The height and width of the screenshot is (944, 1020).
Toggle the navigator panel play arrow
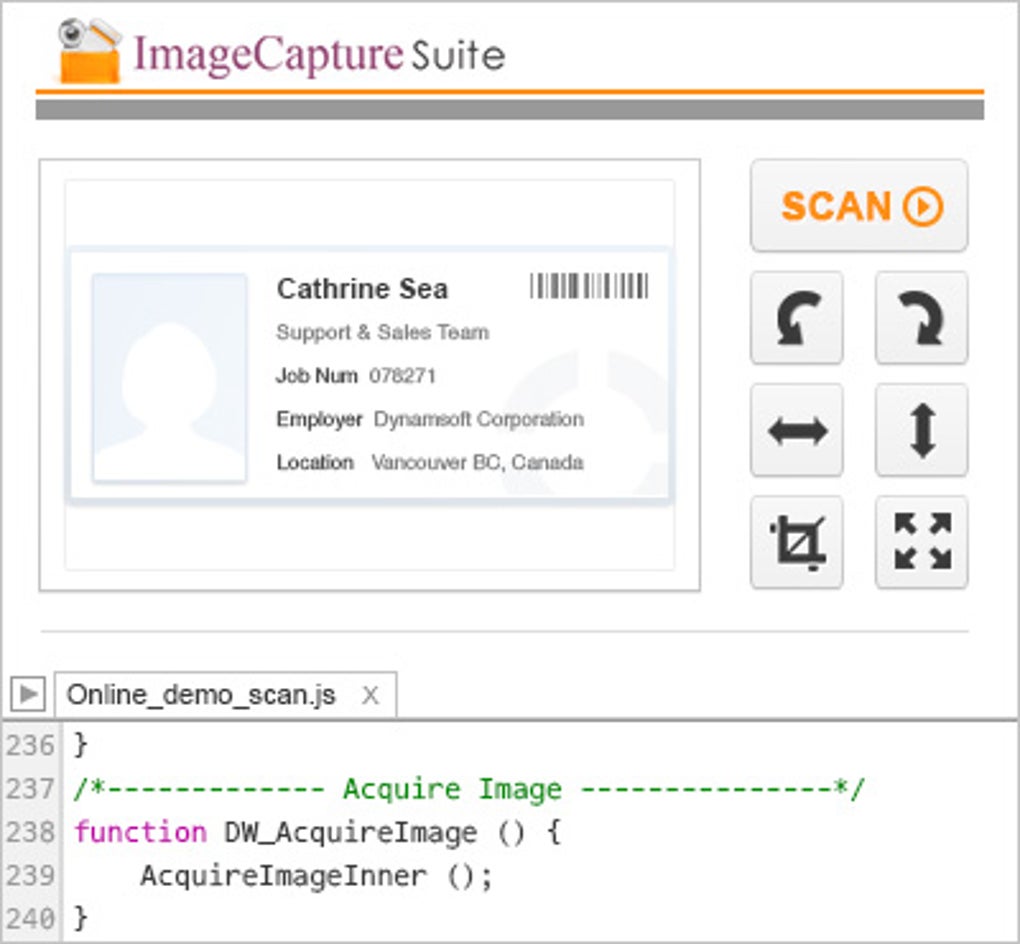(x=28, y=694)
